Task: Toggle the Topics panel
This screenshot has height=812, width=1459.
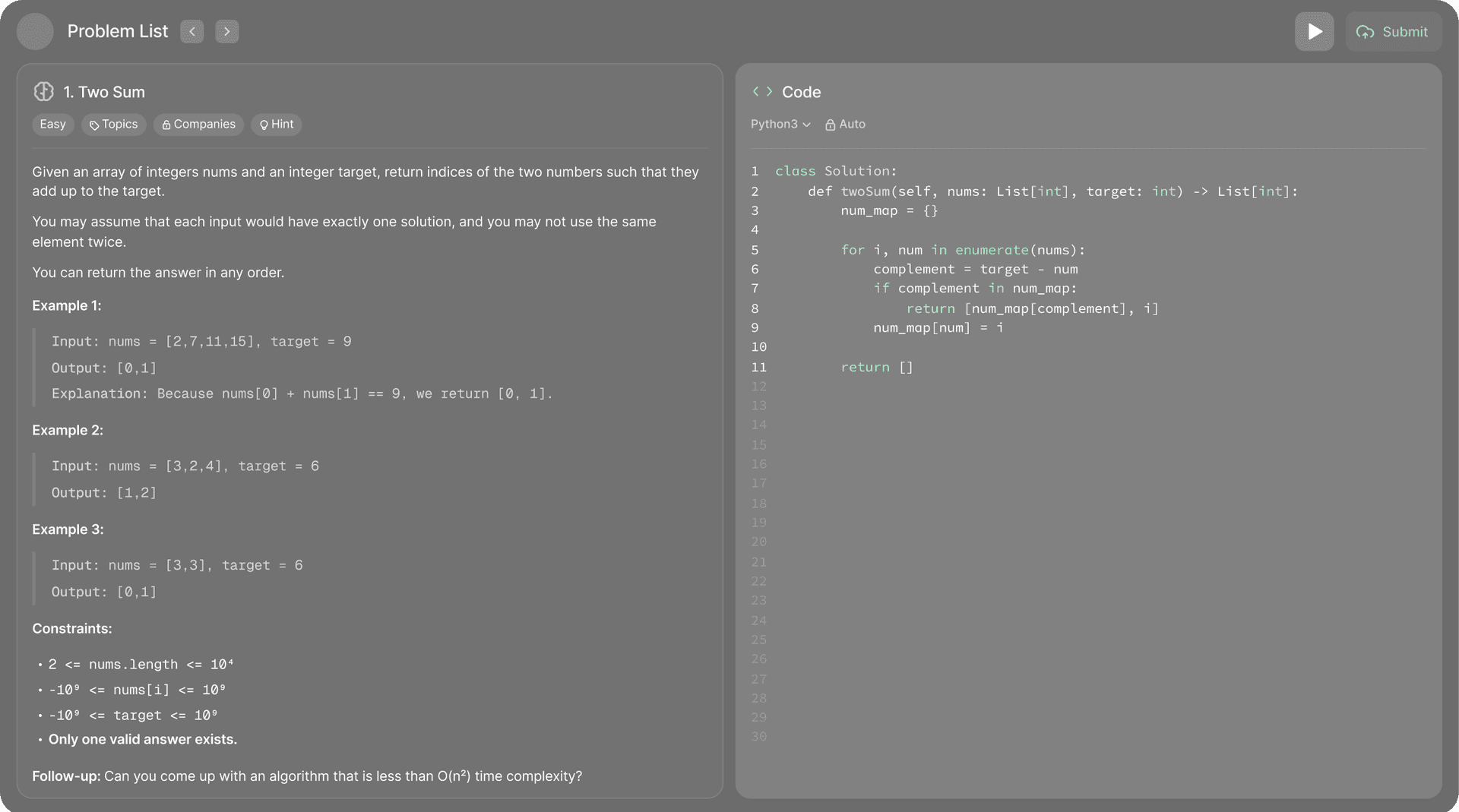Action: pyautogui.click(x=113, y=125)
